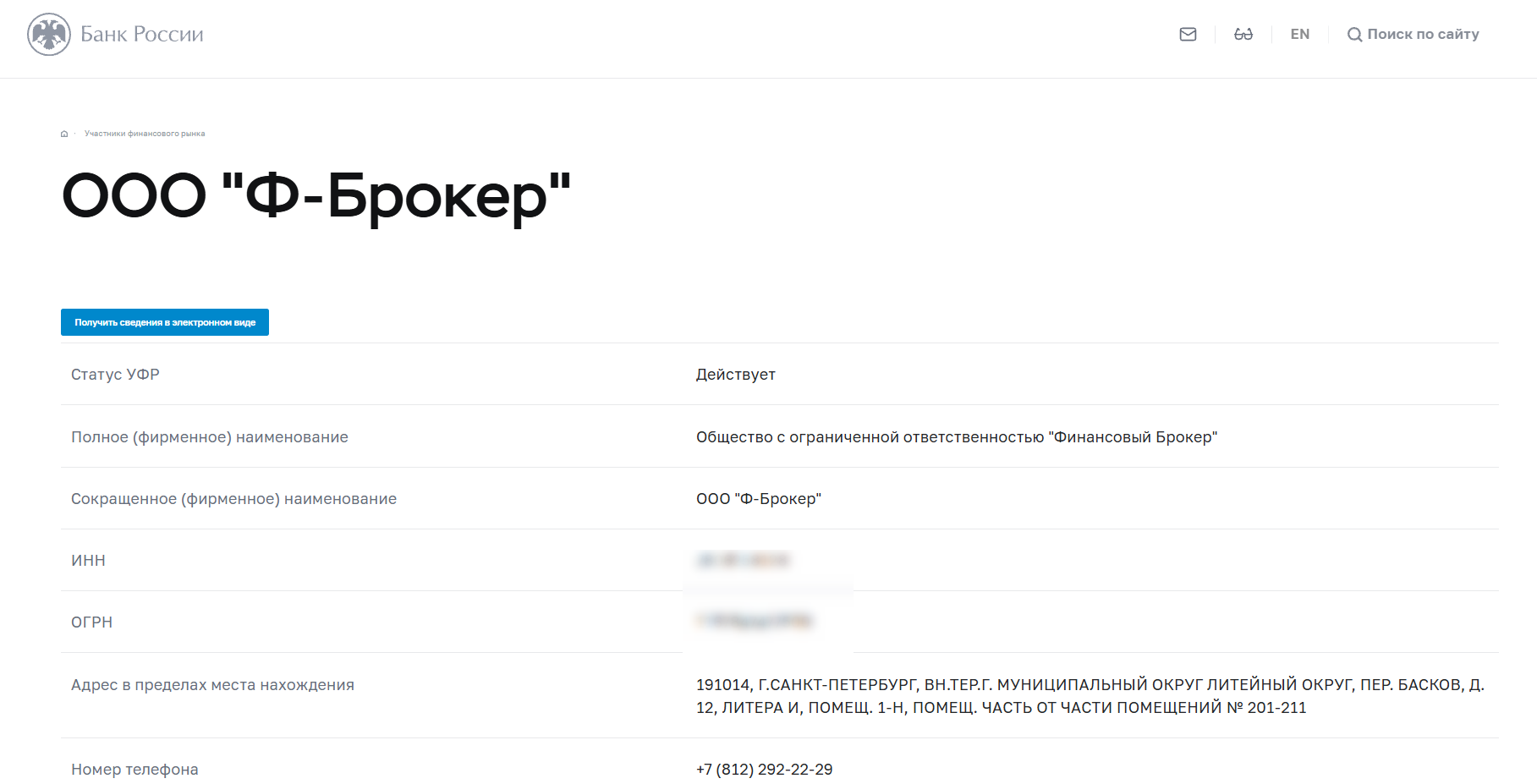The image size is (1537, 784).
Task: Click full company name value text
Action: click(x=957, y=437)
